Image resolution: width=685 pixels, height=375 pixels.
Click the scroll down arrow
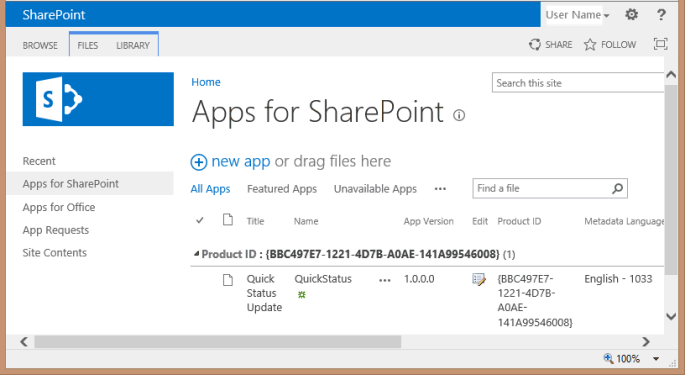pyautogui.click(x=671, y=316)
